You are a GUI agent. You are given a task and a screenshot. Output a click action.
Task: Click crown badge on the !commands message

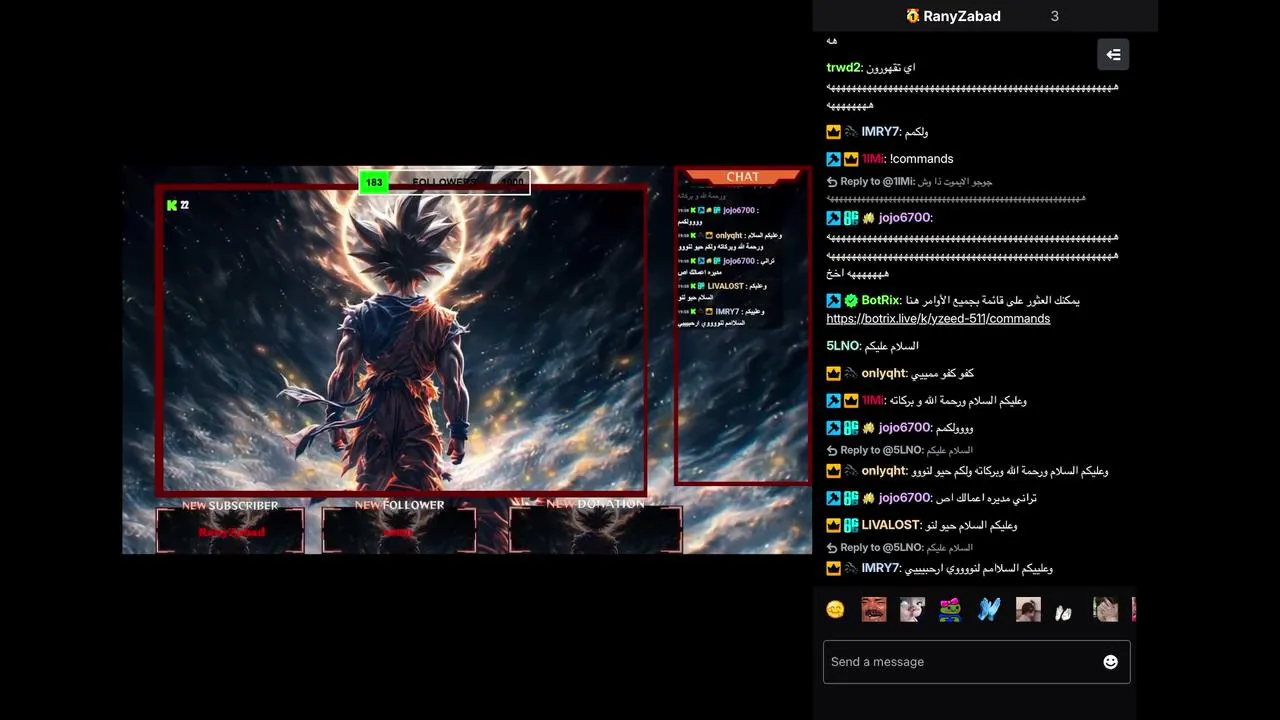851,159
